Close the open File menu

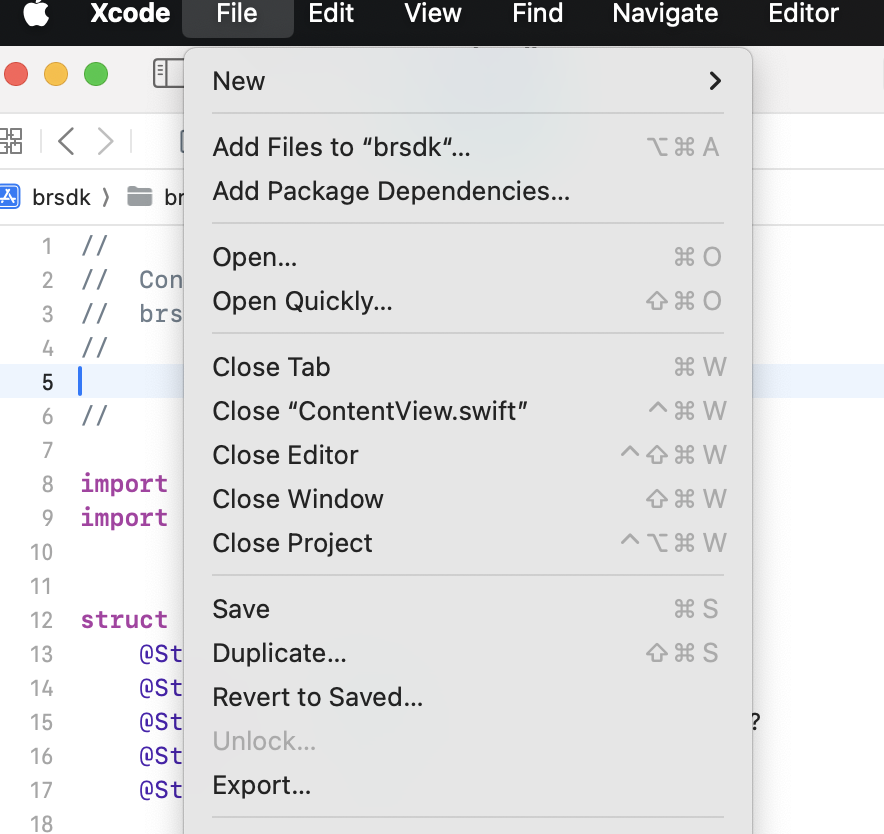tap(237, 14)
